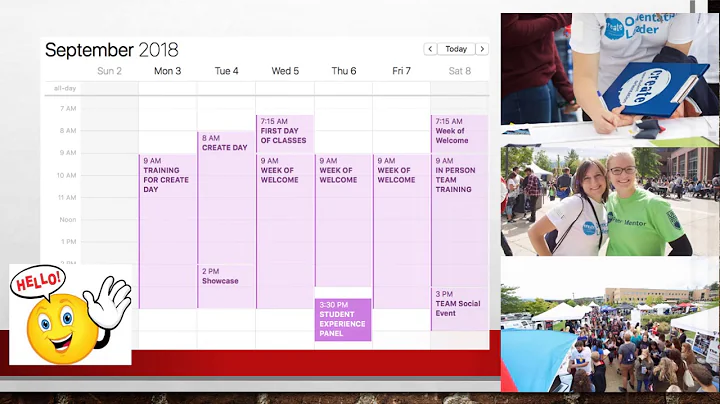Select the Fri 7 day header
This screenshot has width=720, height=404.
pyautogui.click(x=401, y=71)
